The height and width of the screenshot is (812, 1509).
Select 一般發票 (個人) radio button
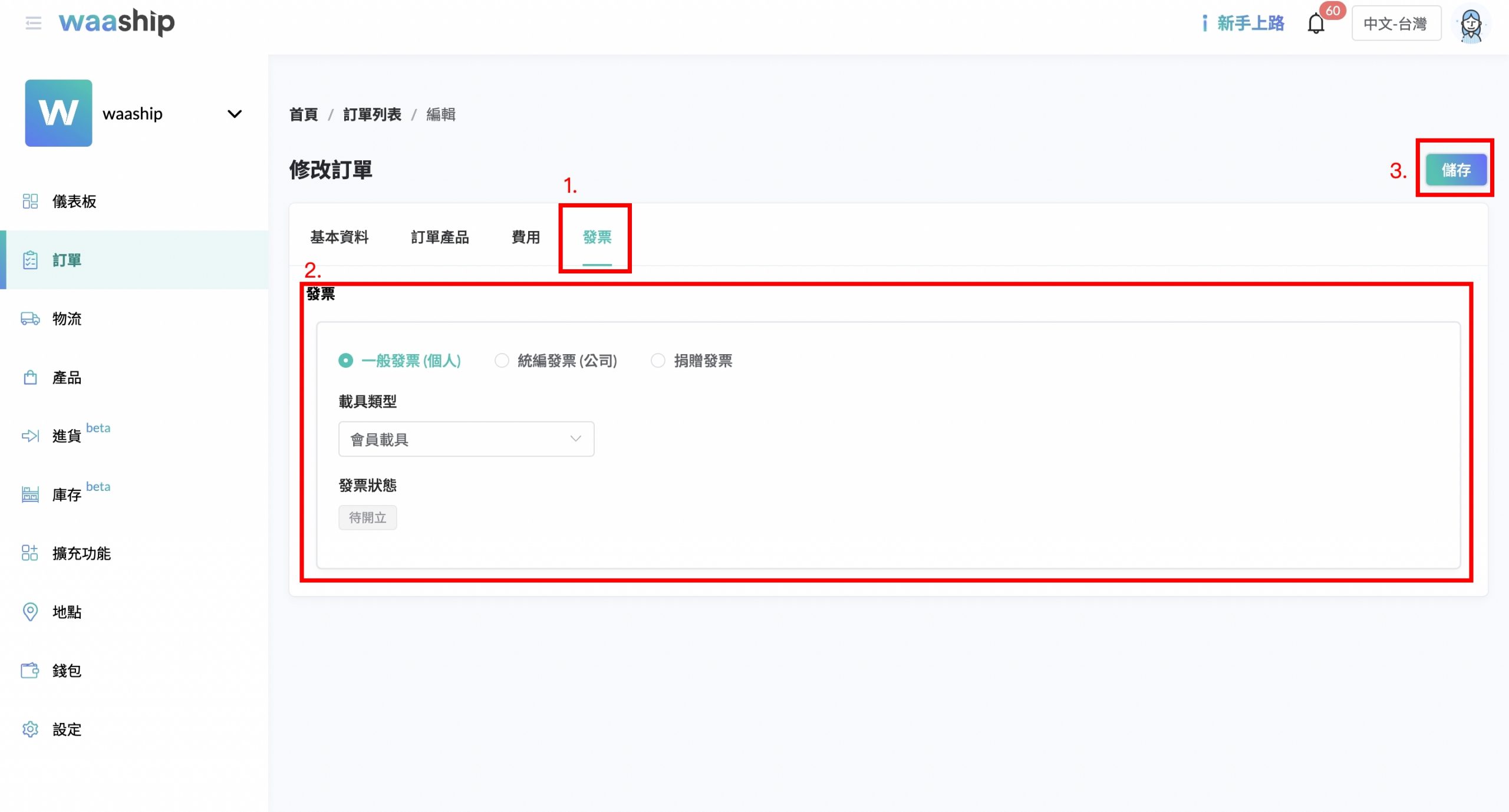[346, 360]
